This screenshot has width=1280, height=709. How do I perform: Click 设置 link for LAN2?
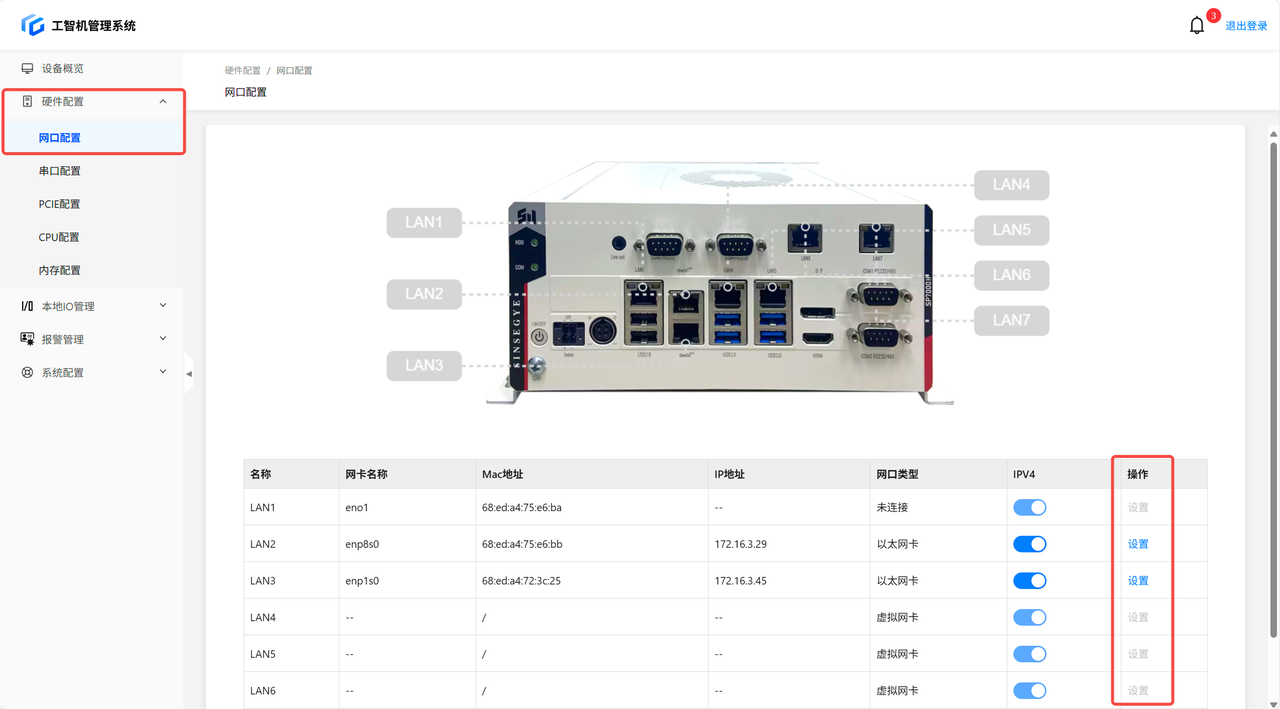(x=1138, y=544)
